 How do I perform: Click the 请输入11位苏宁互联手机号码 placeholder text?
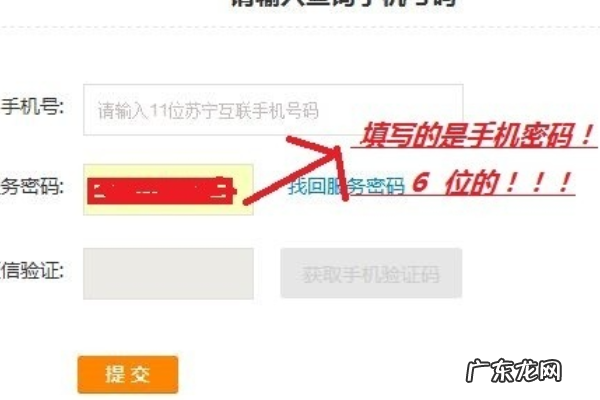208,111
